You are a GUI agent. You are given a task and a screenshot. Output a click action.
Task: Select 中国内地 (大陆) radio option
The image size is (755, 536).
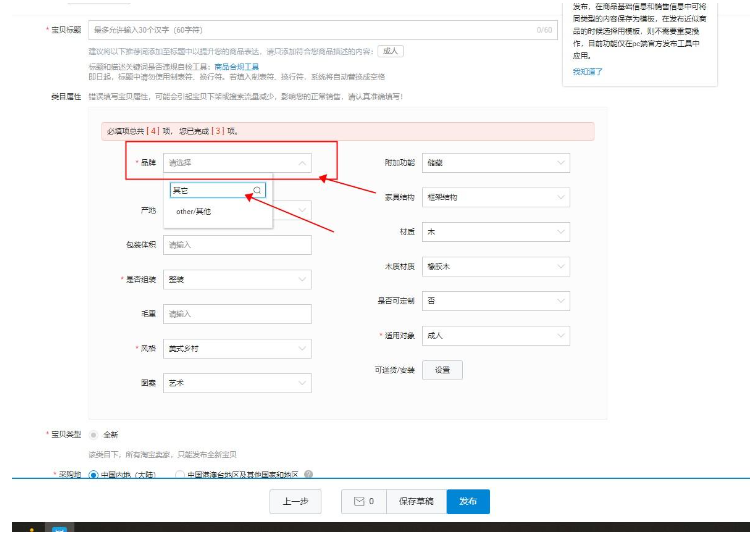coord(94,475)
